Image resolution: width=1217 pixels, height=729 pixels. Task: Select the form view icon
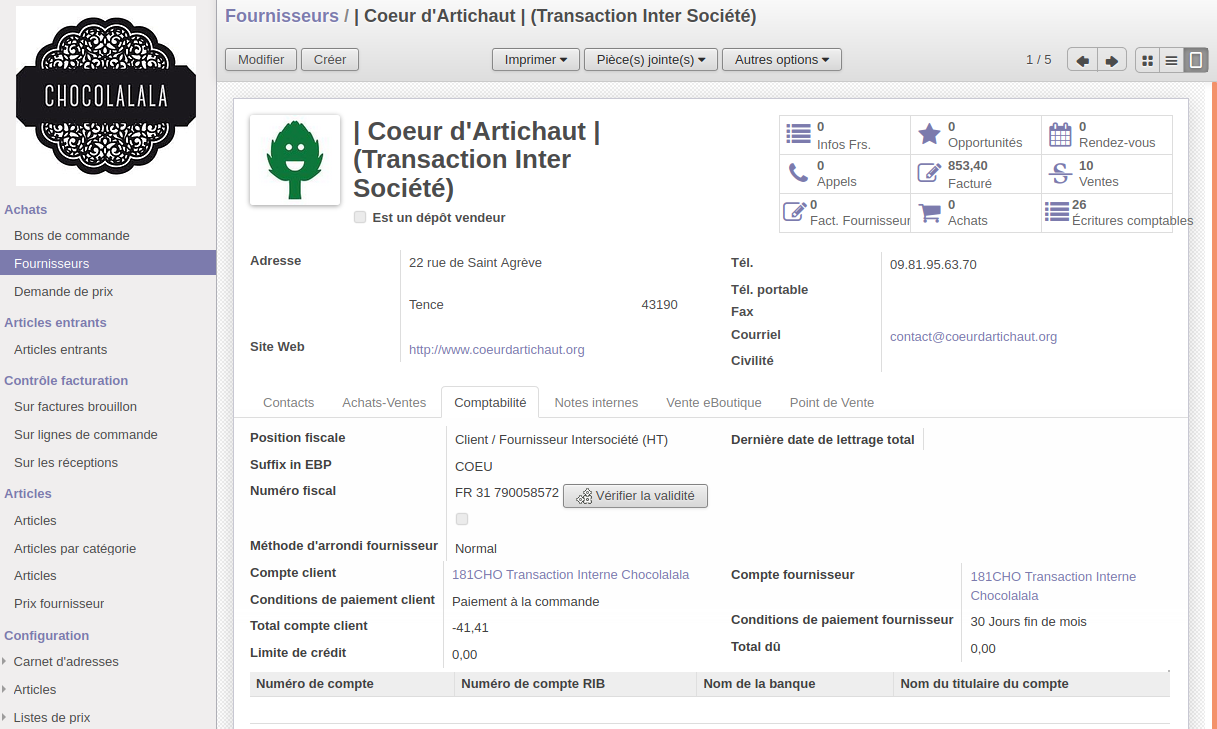[x=1195, y=60]
